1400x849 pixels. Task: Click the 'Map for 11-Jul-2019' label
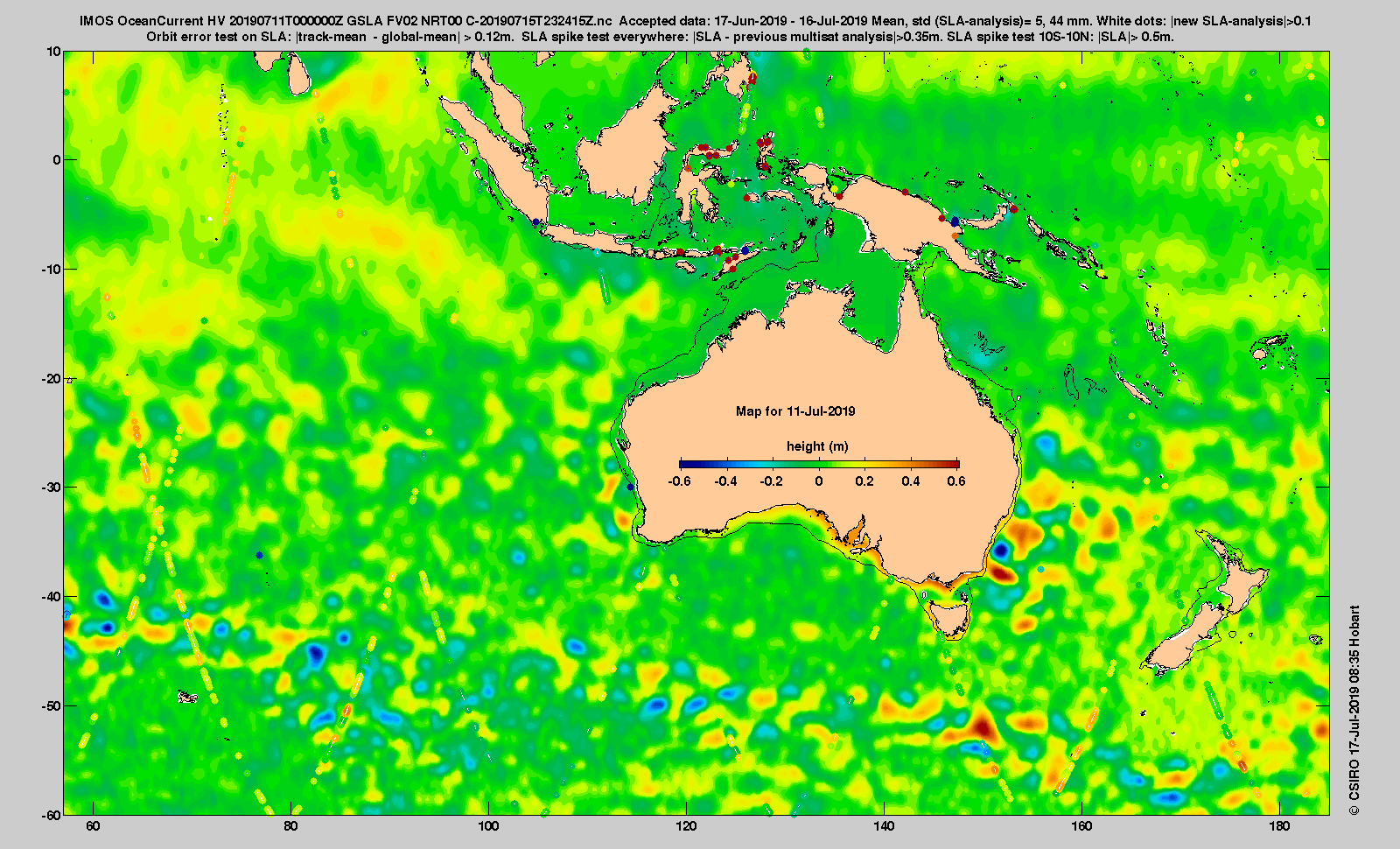[795, 411]
